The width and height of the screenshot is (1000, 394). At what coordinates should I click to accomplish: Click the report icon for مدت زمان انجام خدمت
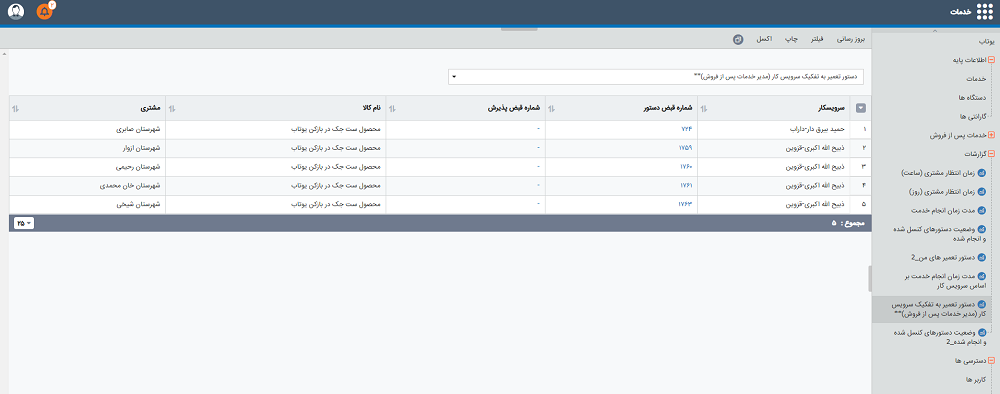pyautogui.click(x=982, y=210)
